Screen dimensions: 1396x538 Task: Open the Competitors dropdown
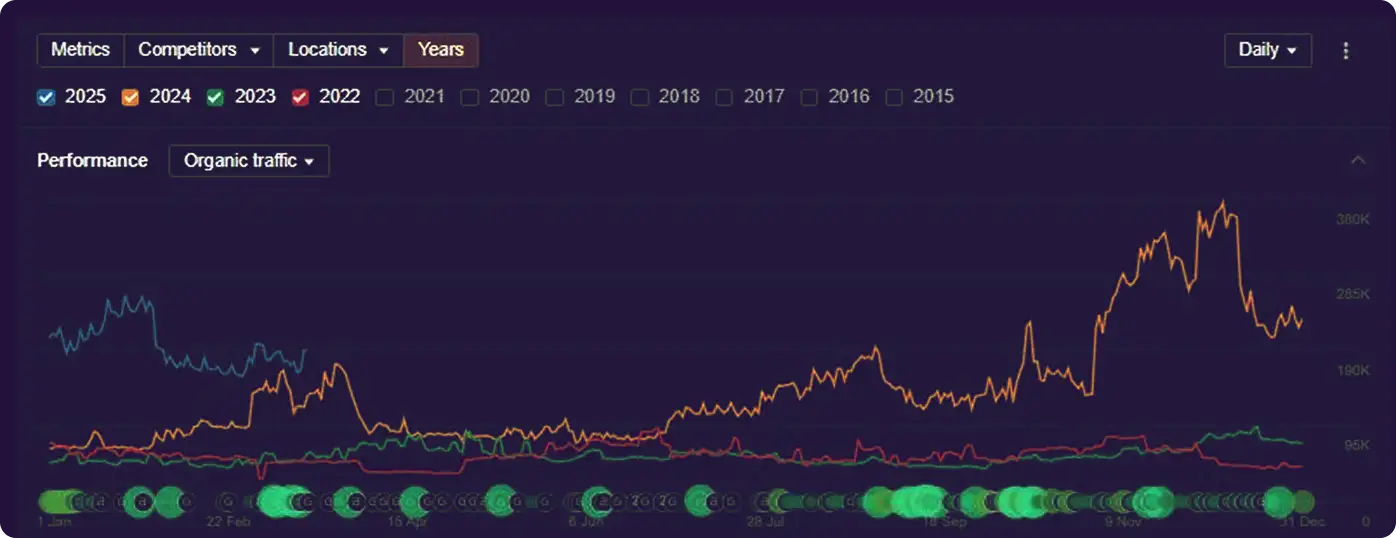[198, 50]
